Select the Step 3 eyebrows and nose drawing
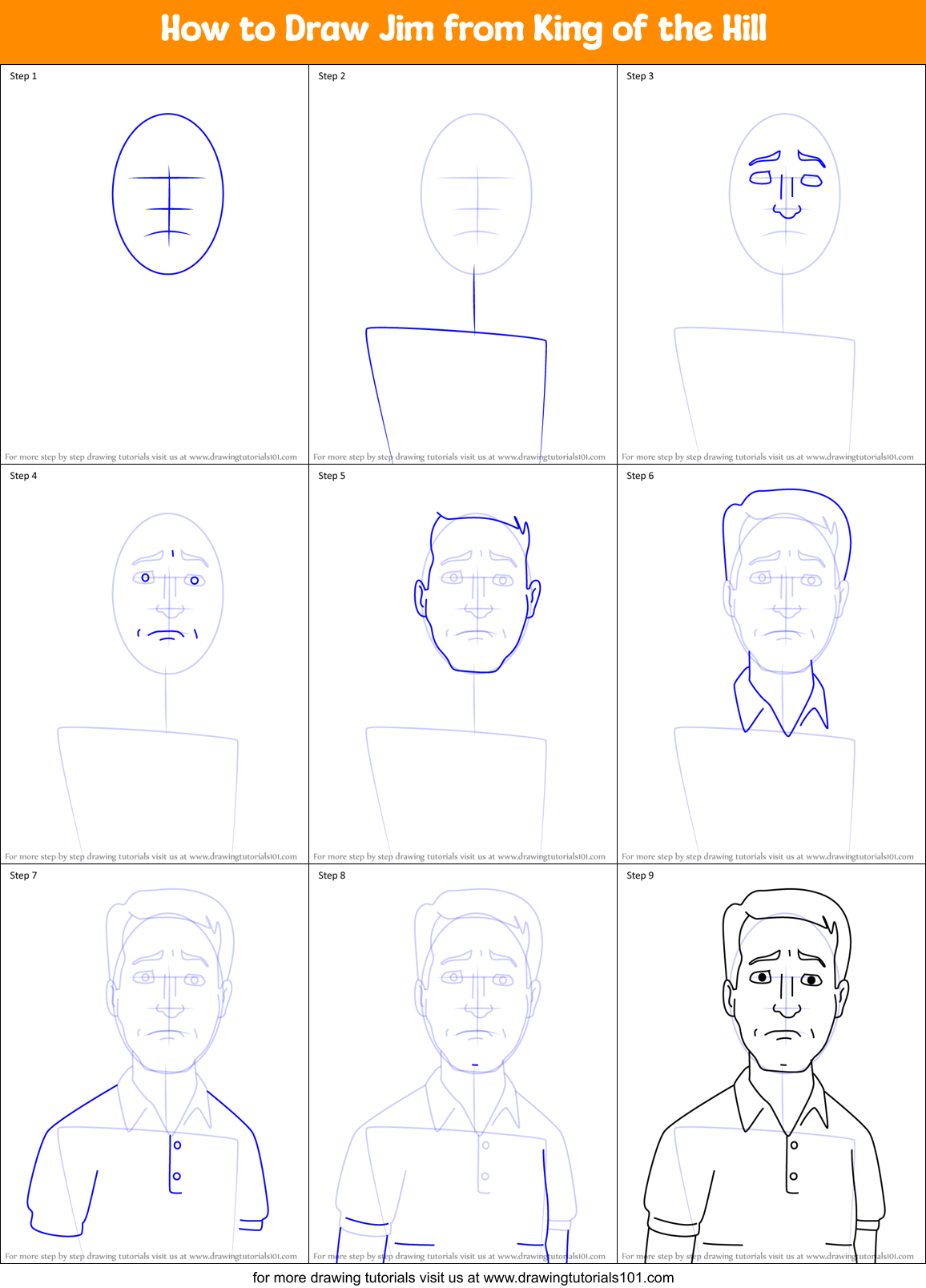The height and width of the screenshot is (1288, 926). coord(785,184)
